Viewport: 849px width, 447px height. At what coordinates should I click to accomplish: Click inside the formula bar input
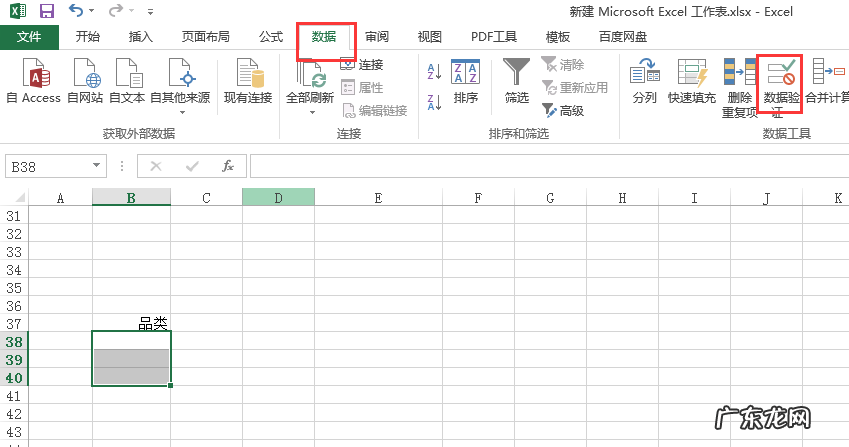click(x=549, y=166)
